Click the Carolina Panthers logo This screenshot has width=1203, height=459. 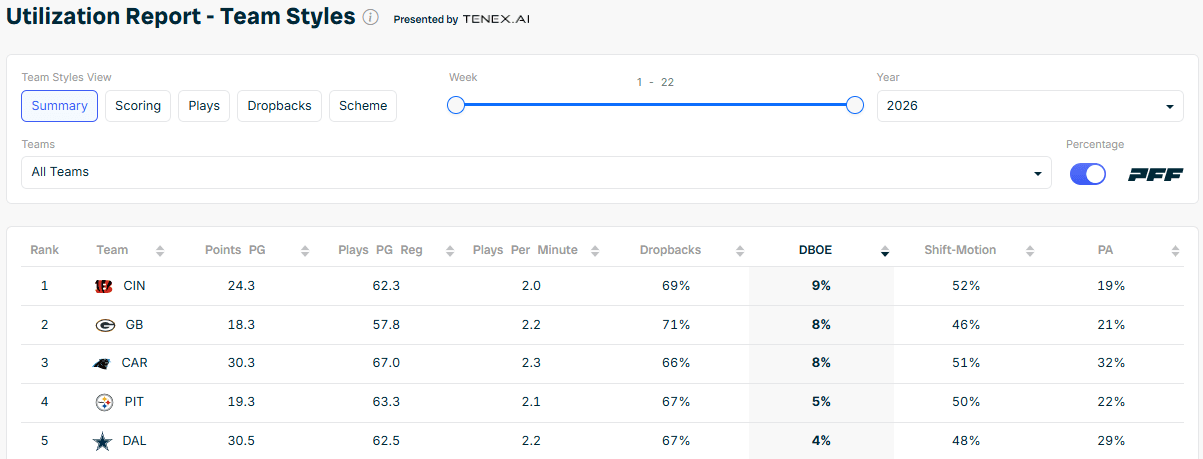[x=104, y=363]
